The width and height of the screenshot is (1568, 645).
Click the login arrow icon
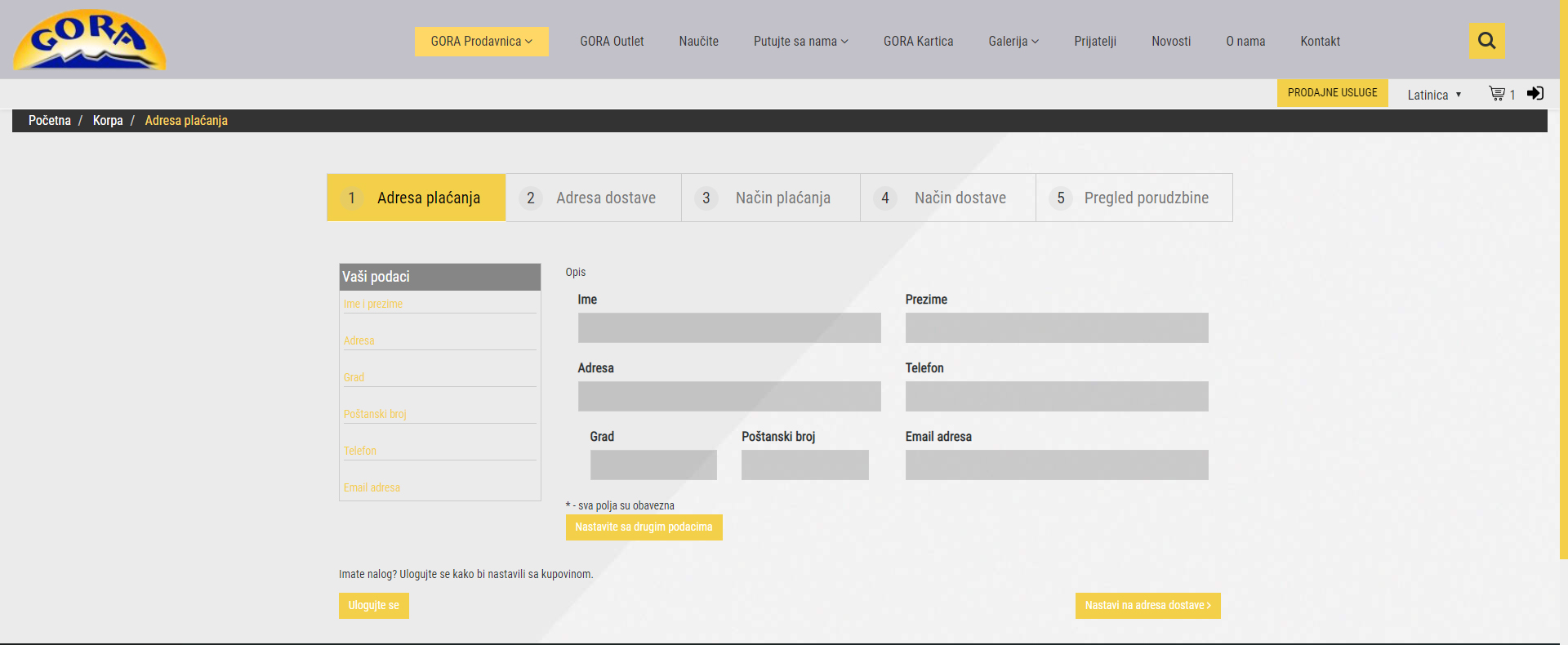tap(1535, 93)
